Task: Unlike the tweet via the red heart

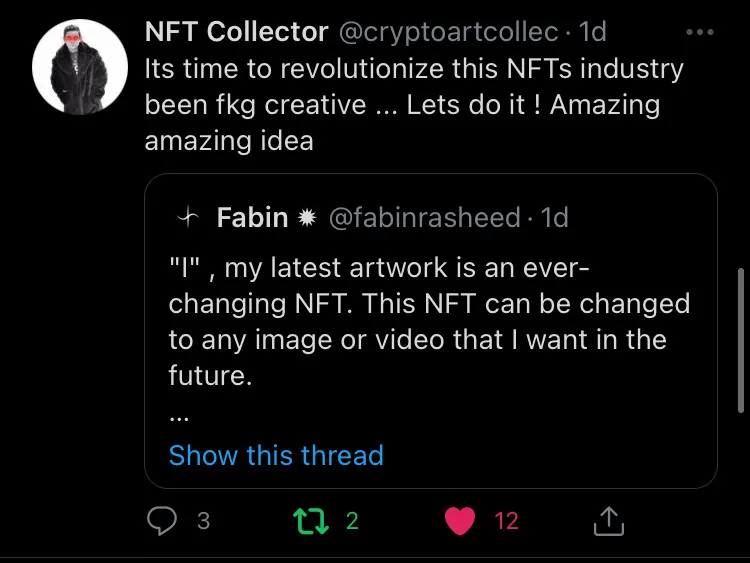Action: (459, 520)
